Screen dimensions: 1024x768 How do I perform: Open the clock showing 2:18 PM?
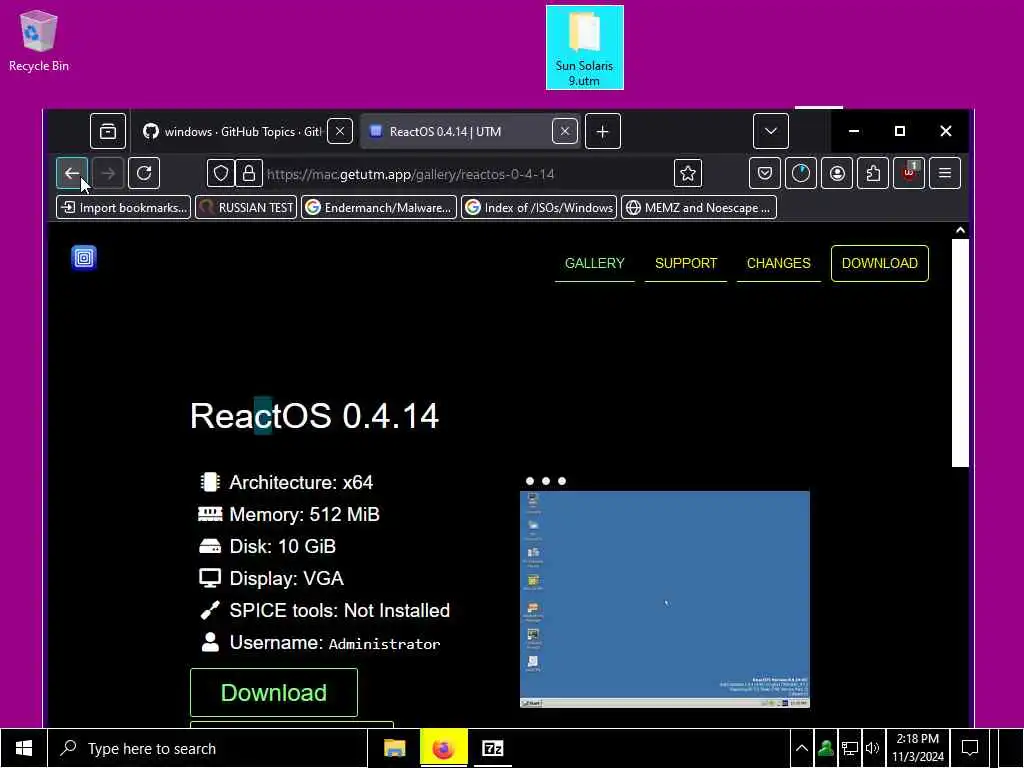point(918,748)
